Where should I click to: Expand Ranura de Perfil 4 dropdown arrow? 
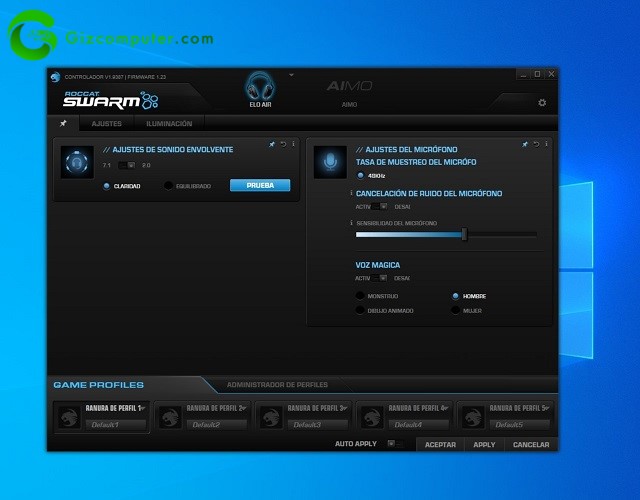(x=446, y=408)
